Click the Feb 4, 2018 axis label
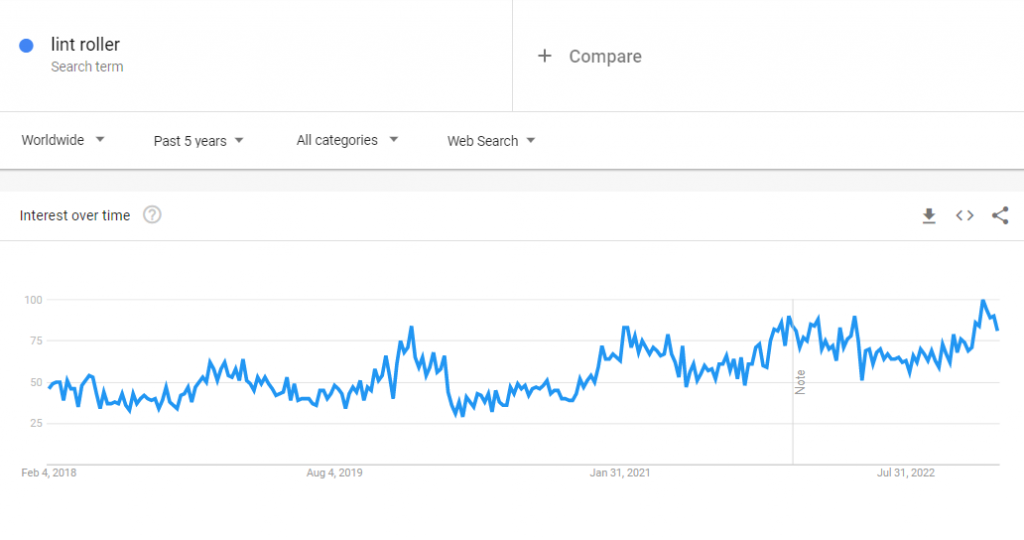The image size is (1024, 540). coord(48,473)
